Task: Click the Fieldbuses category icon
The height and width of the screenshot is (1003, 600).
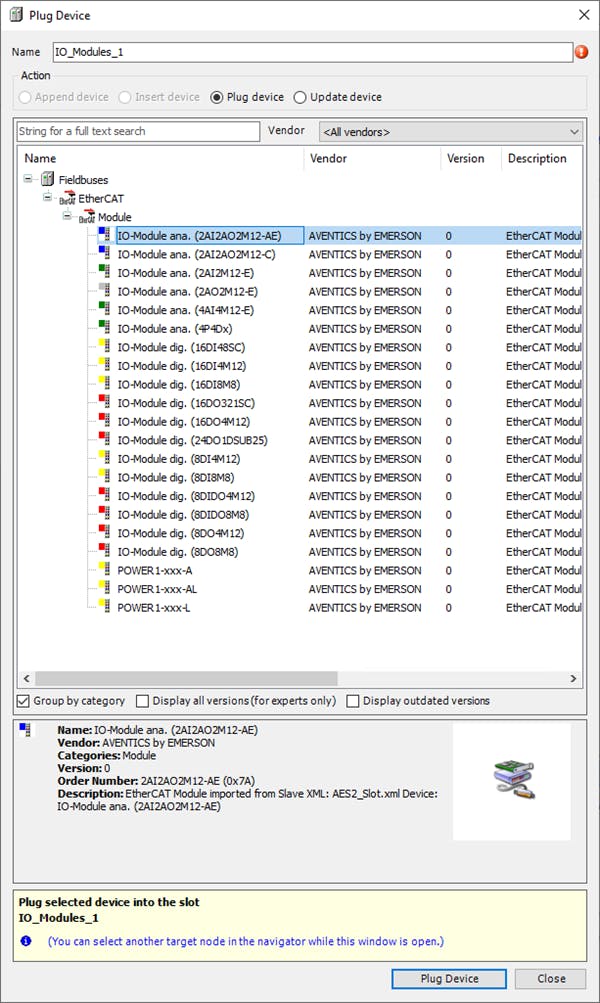Action: 47,179
